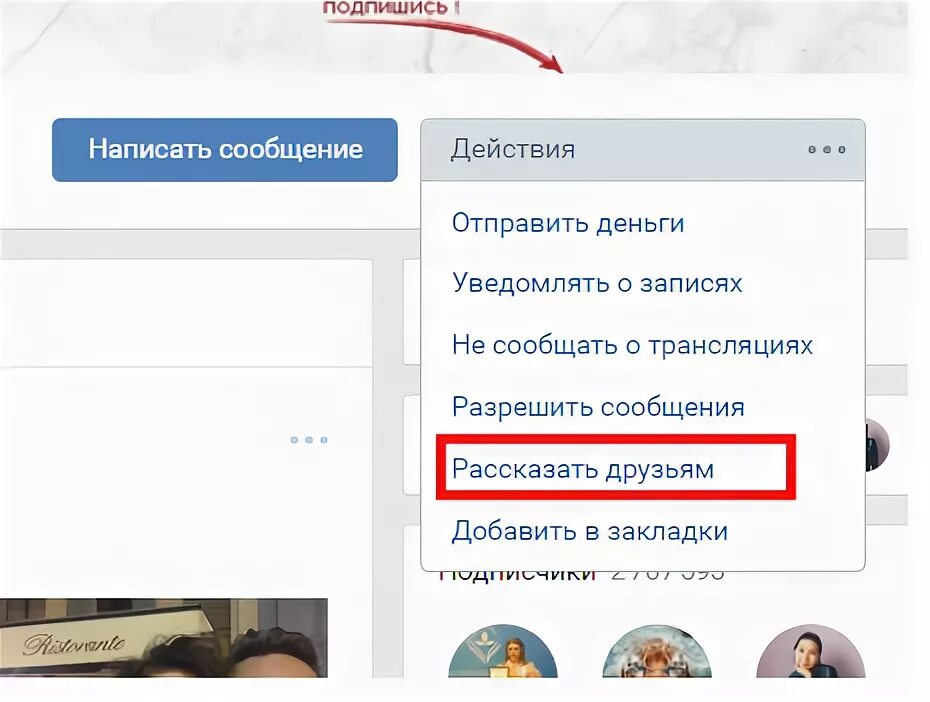This screenshot has height=702, width=930.
Task: Click the partially hidden avatar beside the menu
Action: [x=878, y=444]
